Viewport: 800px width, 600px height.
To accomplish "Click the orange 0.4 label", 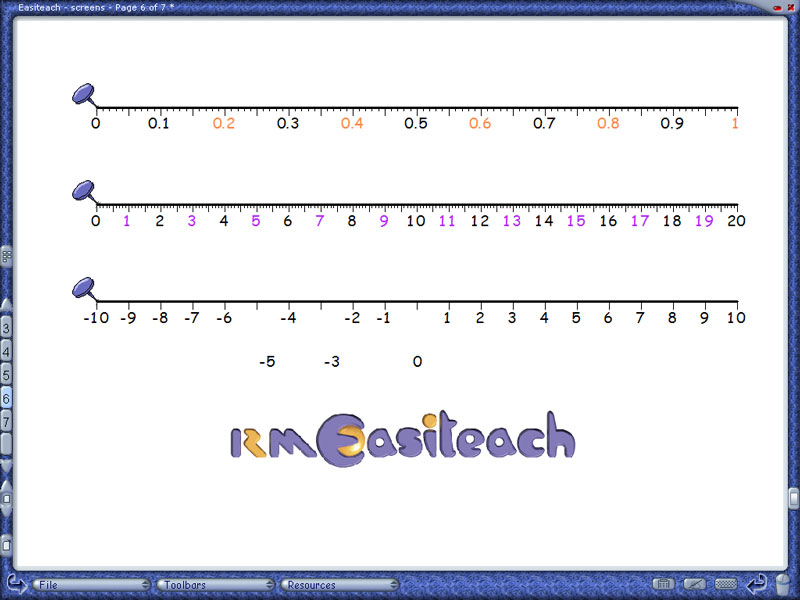I will pyautogui.click(x=352, y=123).
